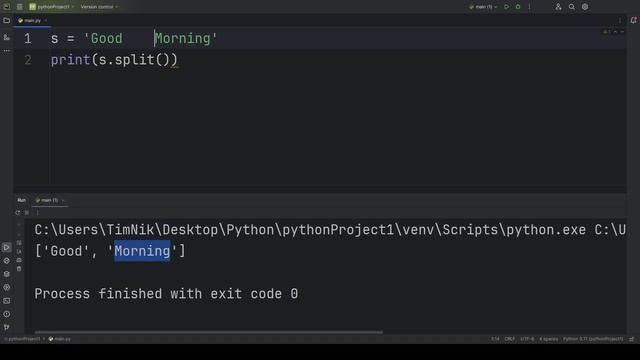Click the highlighted Morning text in console
640x360 pixels.
[142, 251]
